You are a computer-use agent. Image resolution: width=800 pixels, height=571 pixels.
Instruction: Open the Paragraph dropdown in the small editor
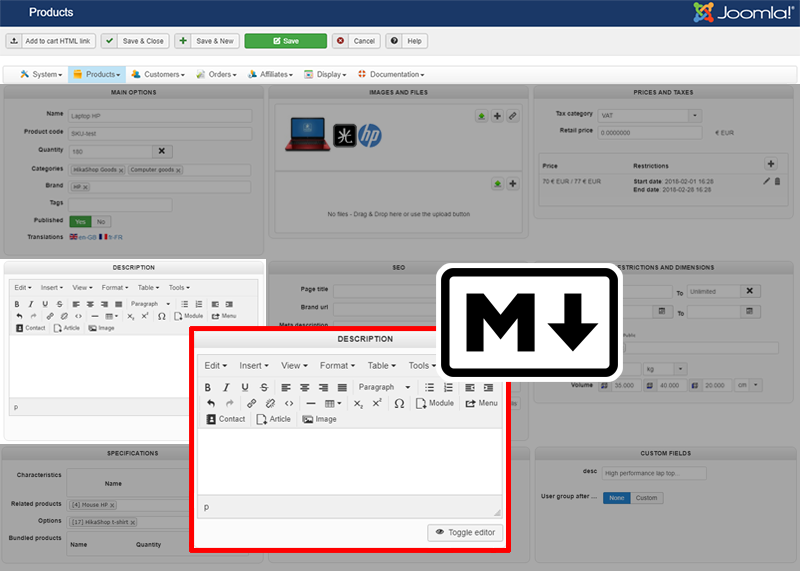pyautogui.click(x=151, y=304)
